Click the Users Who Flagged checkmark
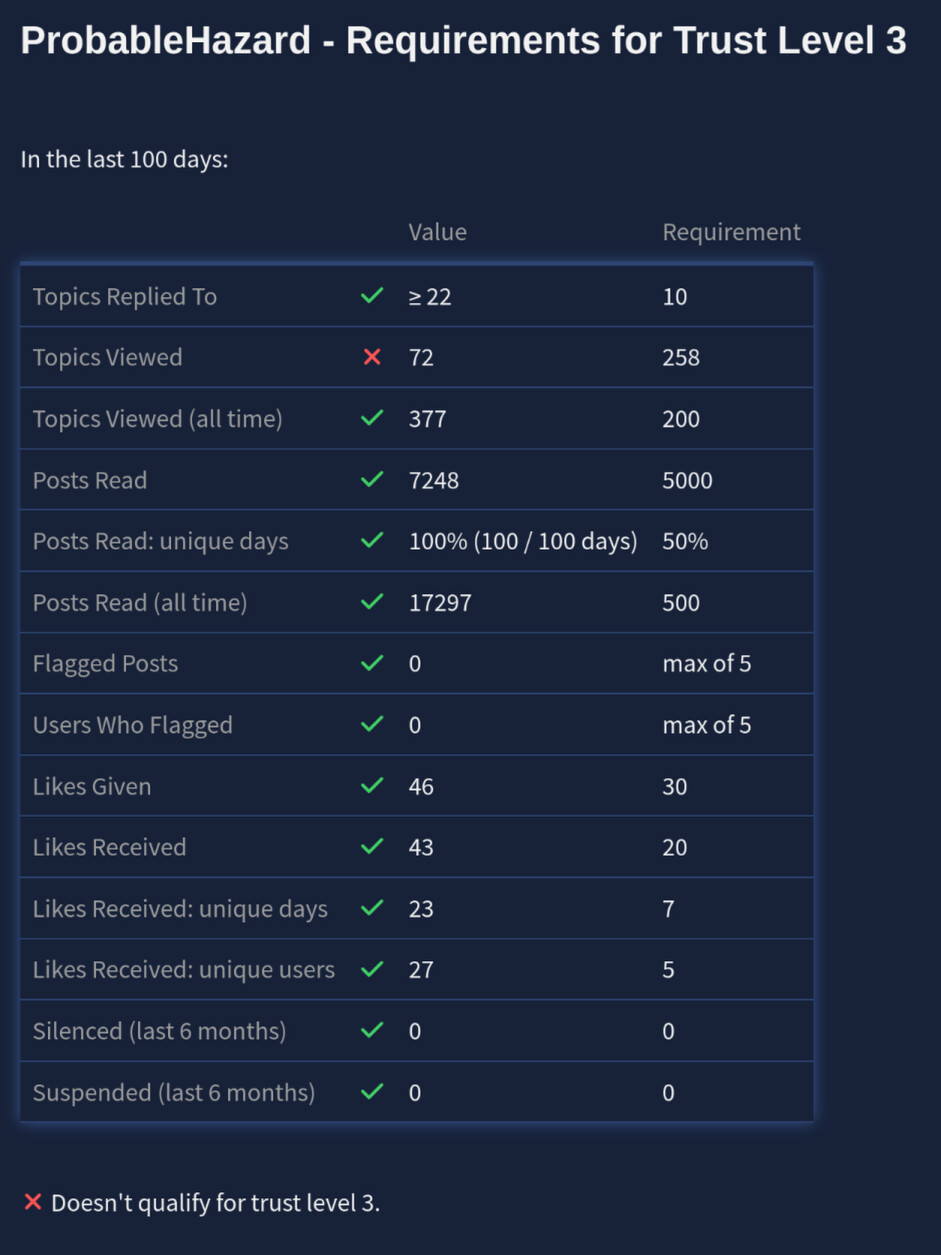Screen dimensions: 941x1255 pyautogui.click(x=372, y=725)
